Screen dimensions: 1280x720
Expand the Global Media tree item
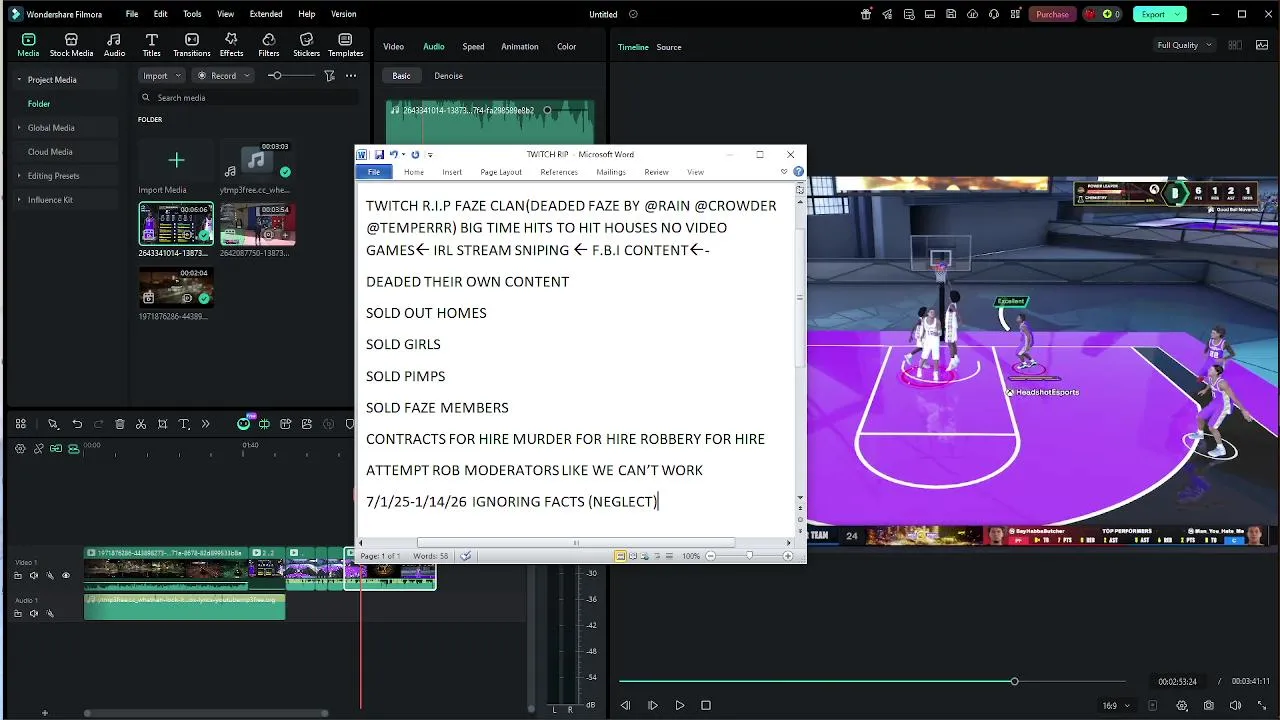point(19,128)
